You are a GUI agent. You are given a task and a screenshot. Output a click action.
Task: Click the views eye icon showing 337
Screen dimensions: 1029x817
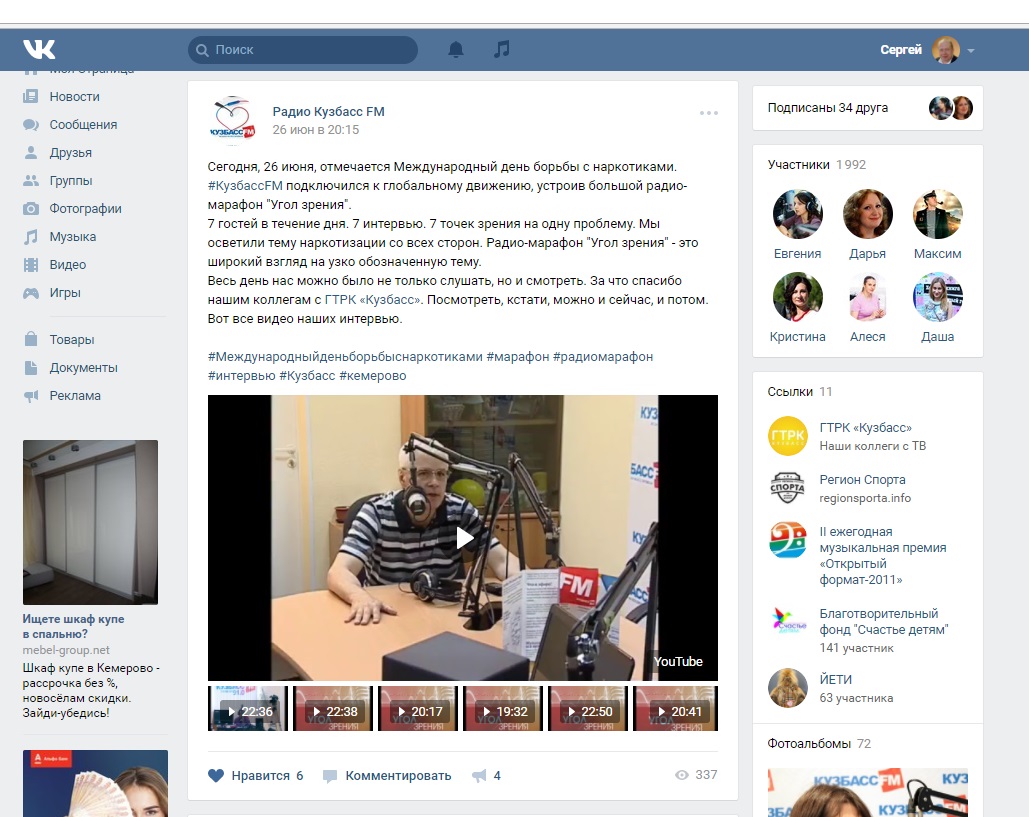point(682,775)
